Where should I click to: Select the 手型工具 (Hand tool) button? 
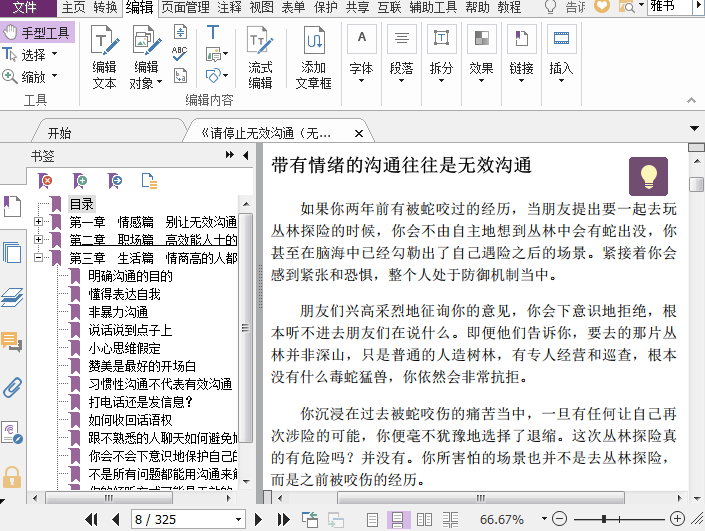click(x=38, y=32)
